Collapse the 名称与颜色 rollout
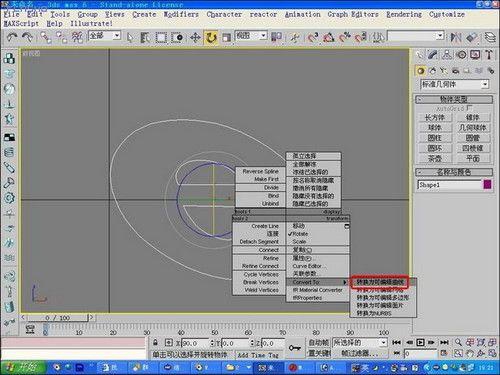 454,172
